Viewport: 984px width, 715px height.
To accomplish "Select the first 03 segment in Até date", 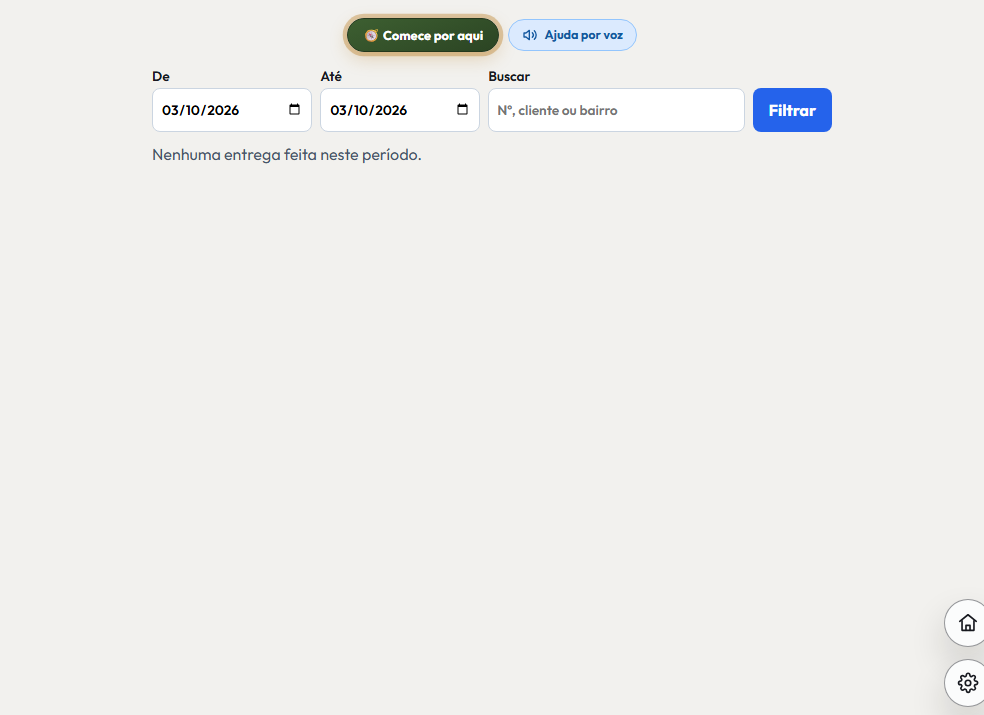I will [x=339, y=110].
